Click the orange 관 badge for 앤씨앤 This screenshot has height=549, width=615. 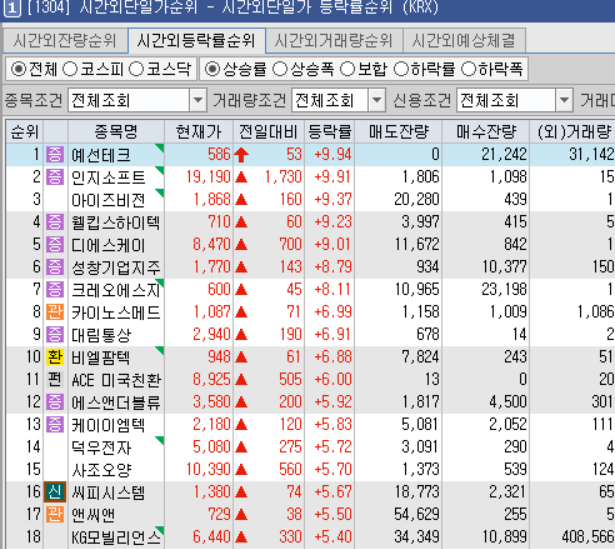[55, 514]
